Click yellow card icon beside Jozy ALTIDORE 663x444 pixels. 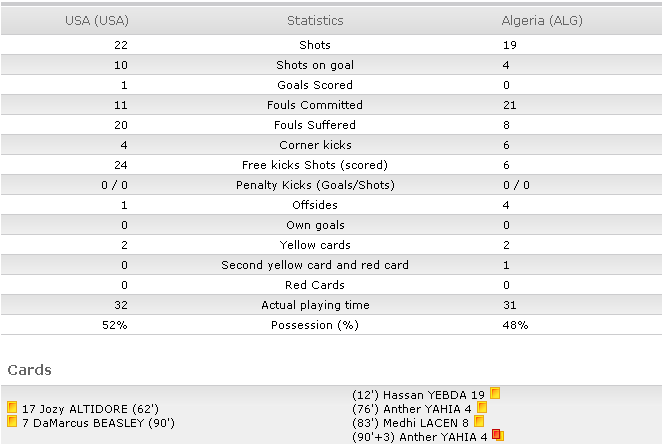click(x=12, y=408)
